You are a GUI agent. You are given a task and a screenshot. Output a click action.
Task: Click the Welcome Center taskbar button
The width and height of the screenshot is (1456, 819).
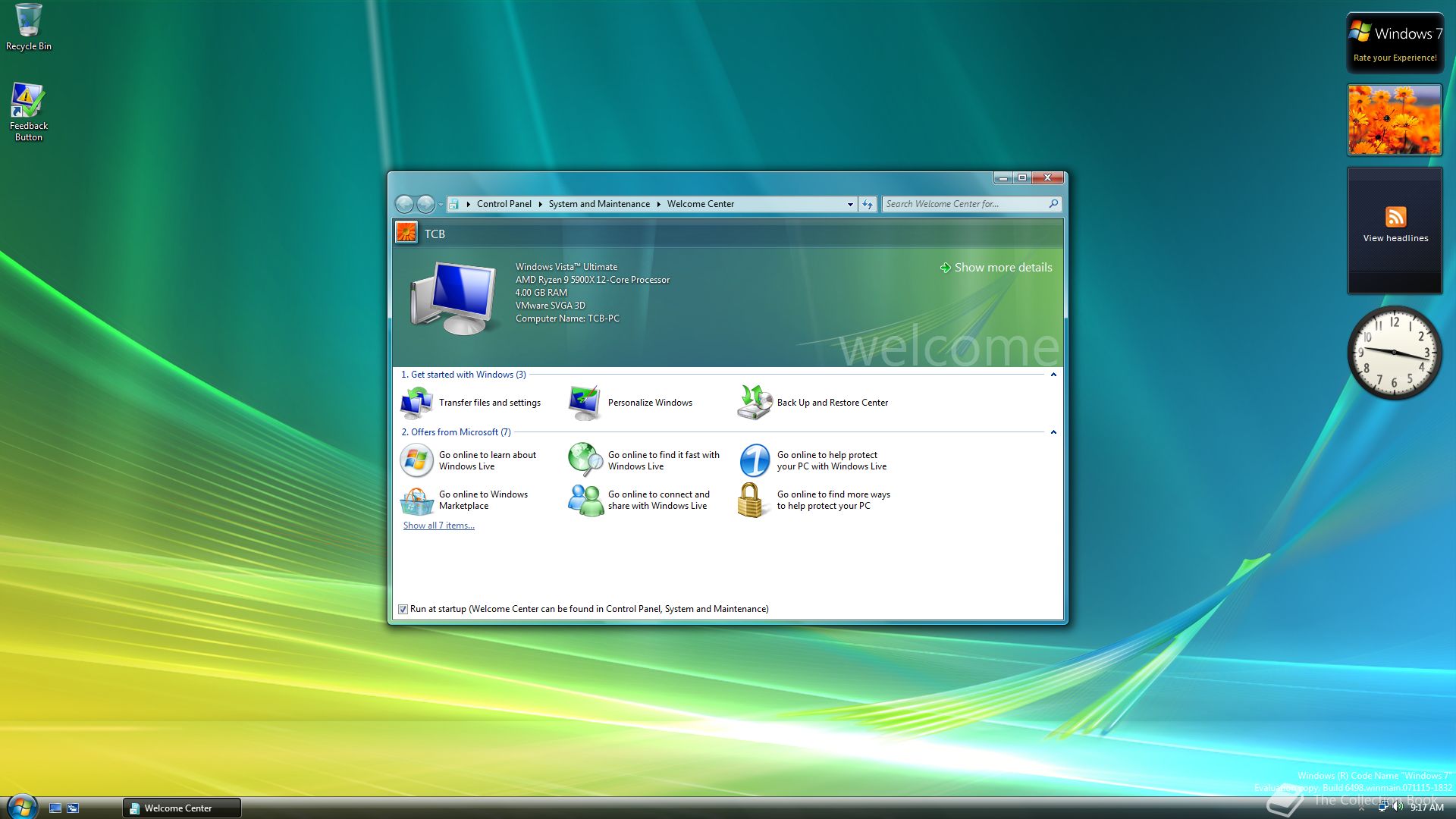[x=182, y=808]
